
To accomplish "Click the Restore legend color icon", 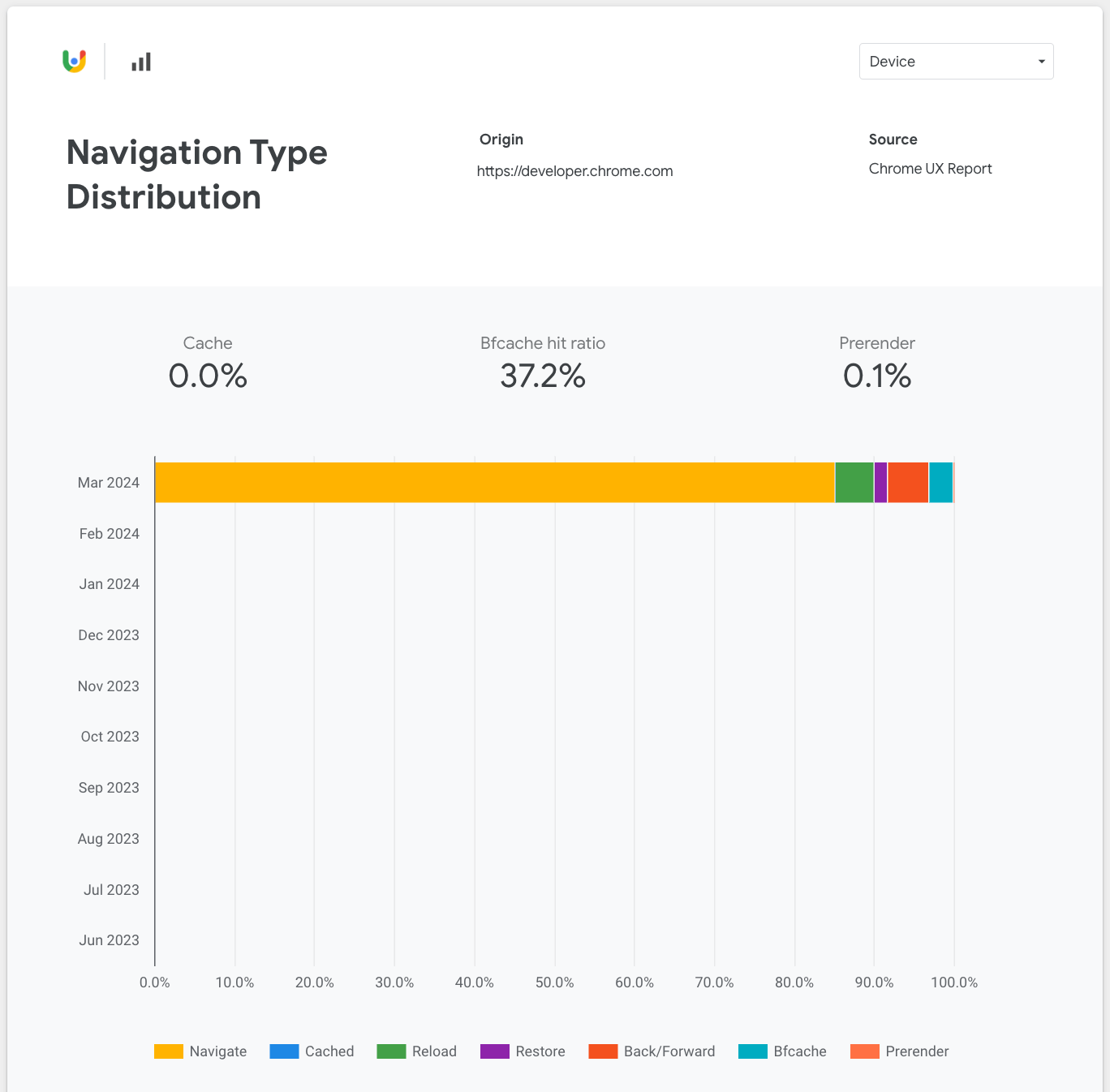I will click(494, 1051).
